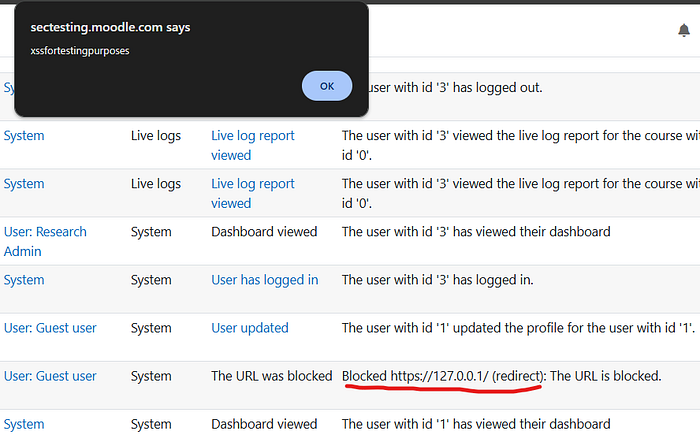The width and height of the screenshot is (700, 445).
Task: Open the notifications bell icon
Action: pos(683,30)
